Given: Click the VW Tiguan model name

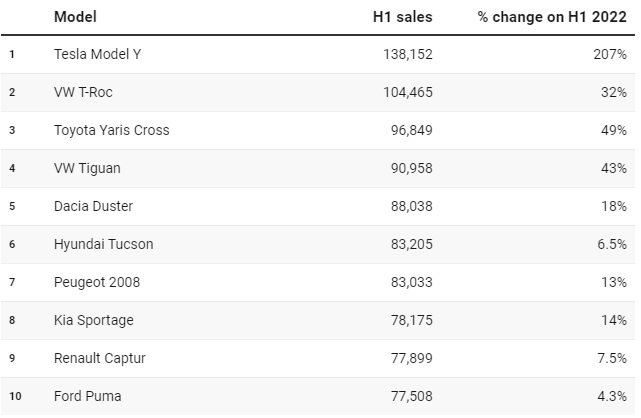Looking at the screenshot, I should click(87, 169).
